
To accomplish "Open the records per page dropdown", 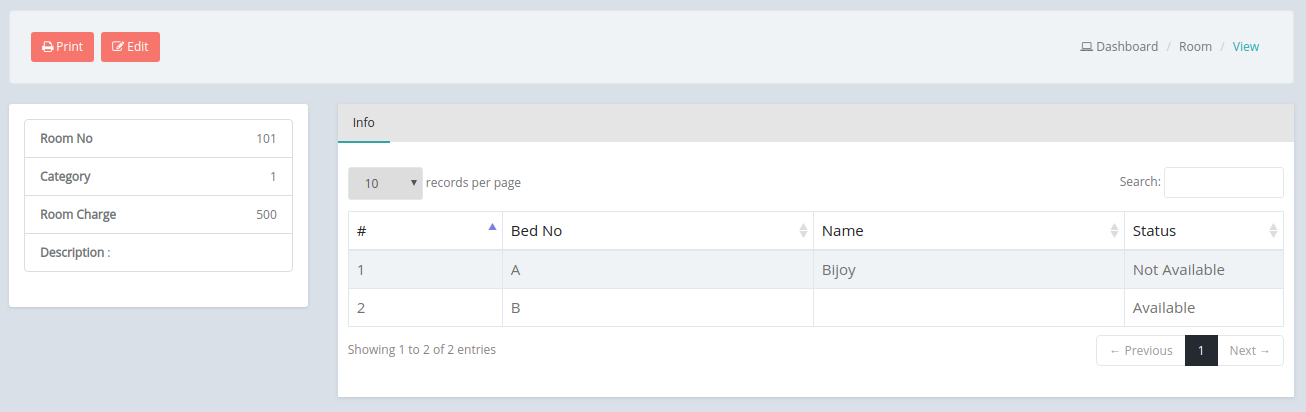I will [x=385, y=183].
